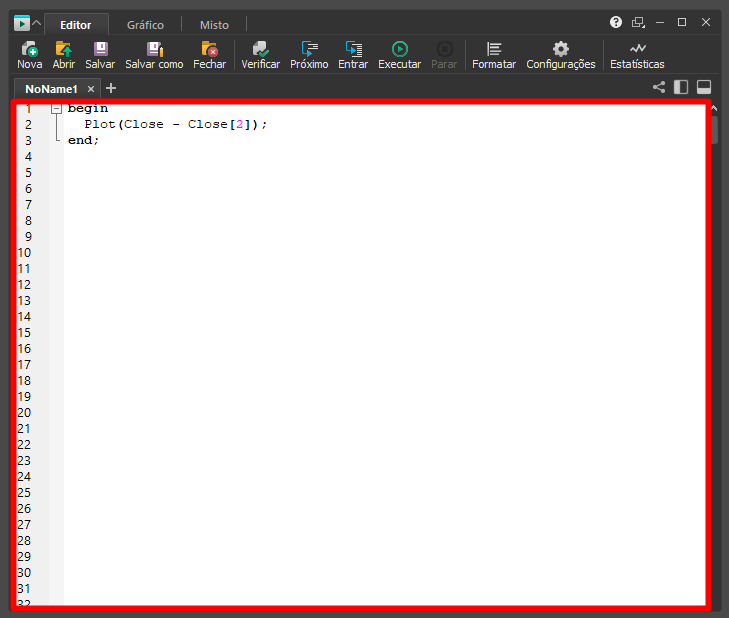Add a new tab with plus button
This screenshot has height=618, width=729.
pos(111,88)
